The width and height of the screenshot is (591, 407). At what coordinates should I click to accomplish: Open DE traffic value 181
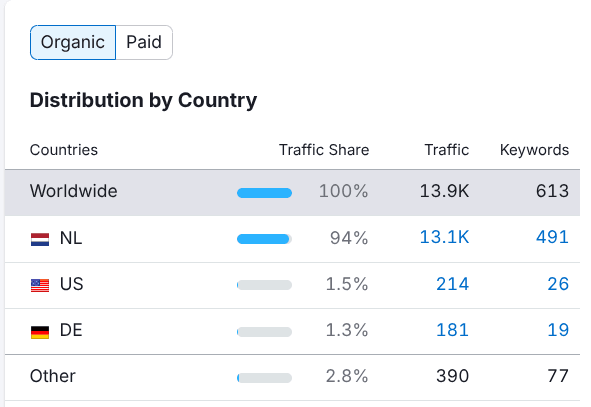(452, 330)
